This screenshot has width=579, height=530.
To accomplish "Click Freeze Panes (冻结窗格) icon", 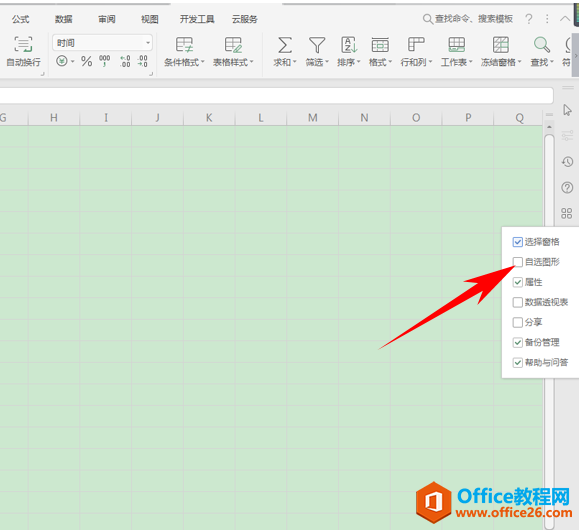I will point(501,45).
